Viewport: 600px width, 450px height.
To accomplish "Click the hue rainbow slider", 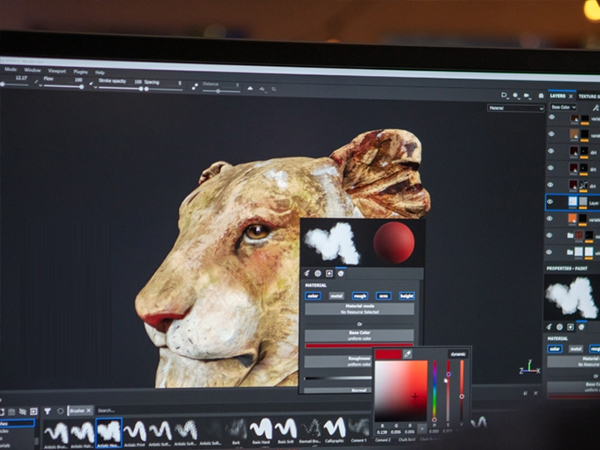I will (434, 390).
